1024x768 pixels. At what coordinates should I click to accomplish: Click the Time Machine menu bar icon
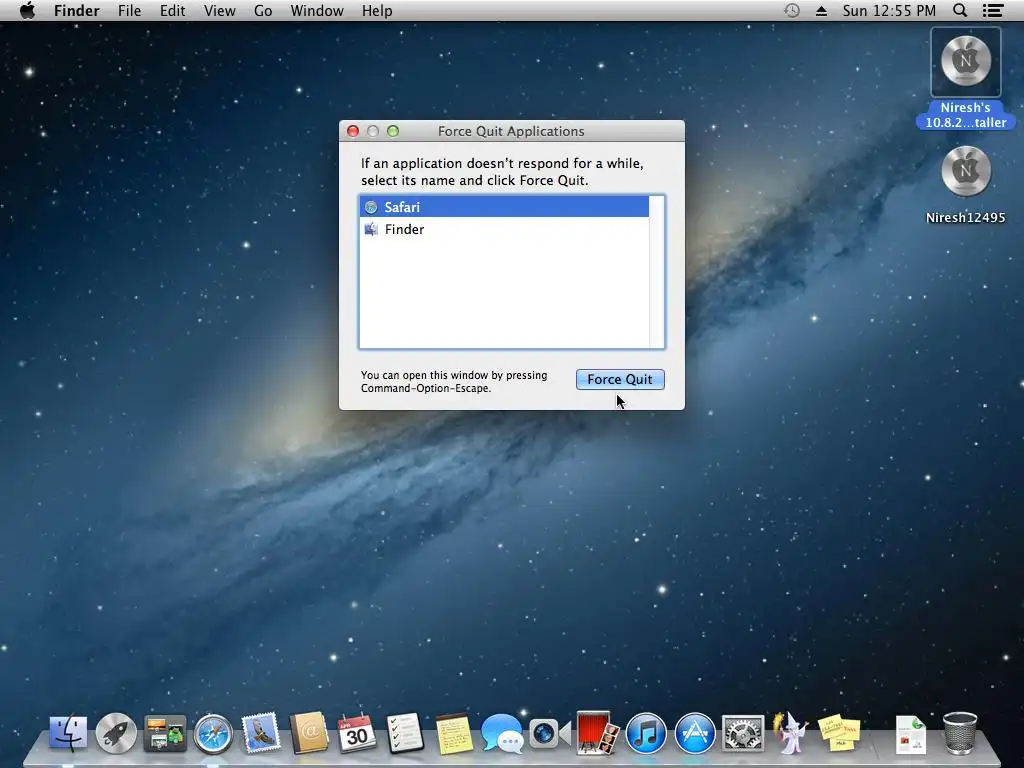coord(792,10)
